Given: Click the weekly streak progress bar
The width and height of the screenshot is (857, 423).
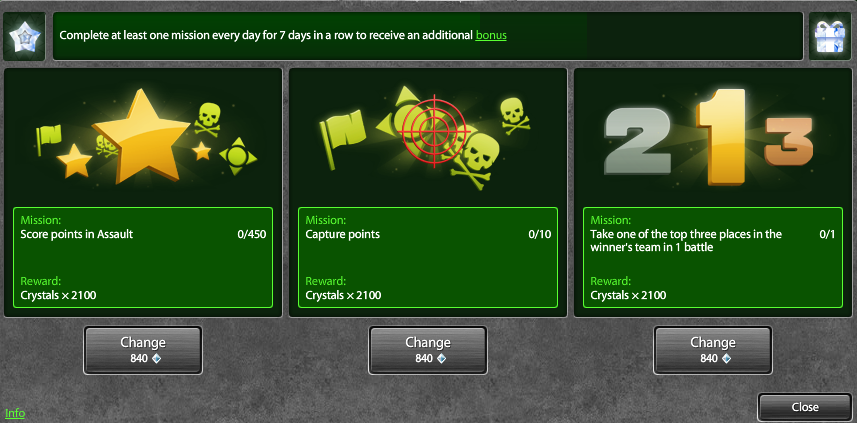Looking at the screenshot, I should (428, 36).
